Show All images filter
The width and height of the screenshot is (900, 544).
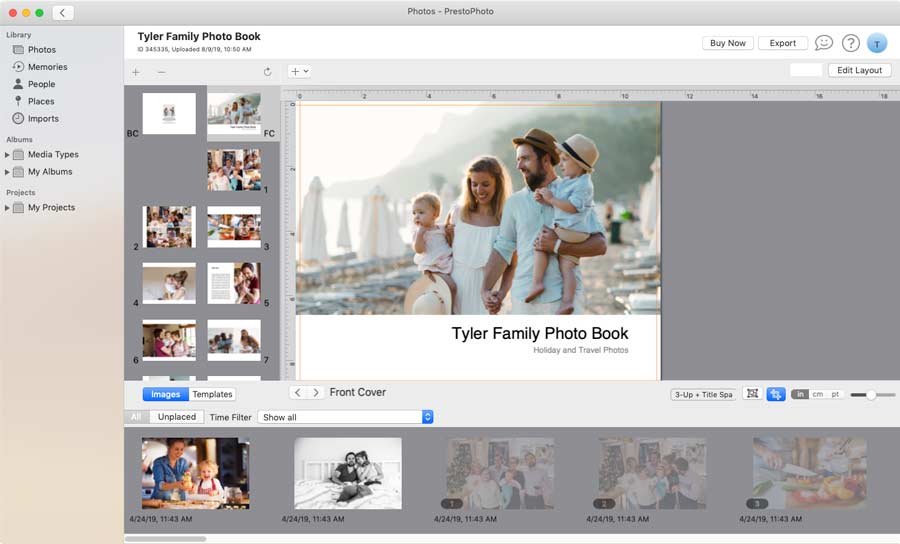136,417
